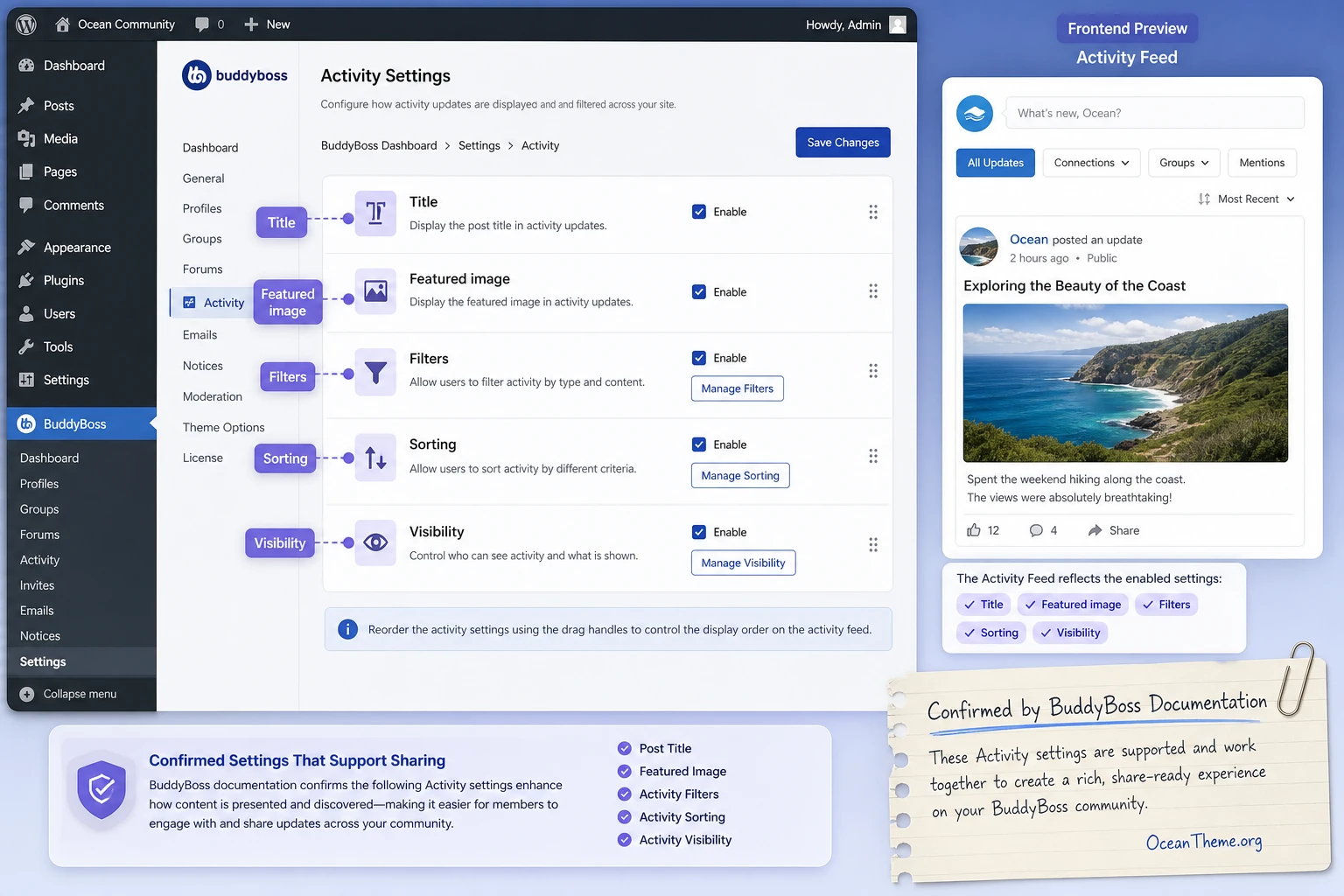Select the Mentions feed tab
The image size is (1344, 896).
coord(1262,163)
